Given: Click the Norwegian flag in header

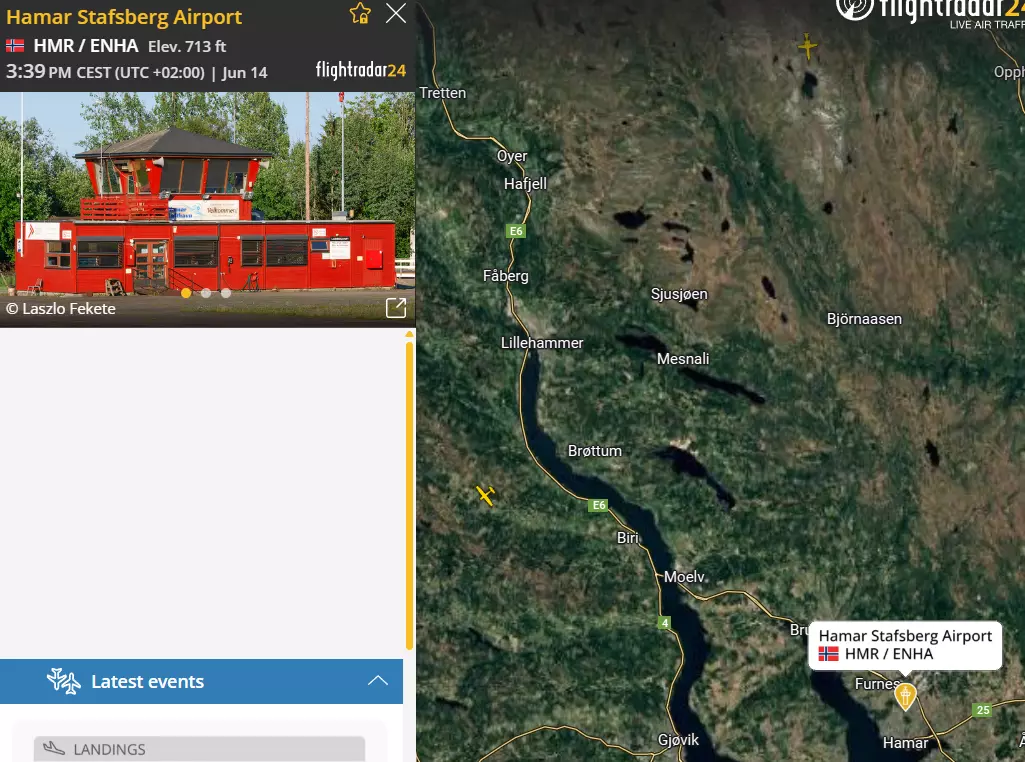Looking at the screenshot, I should pyautogui.click(x=15, y=46).
